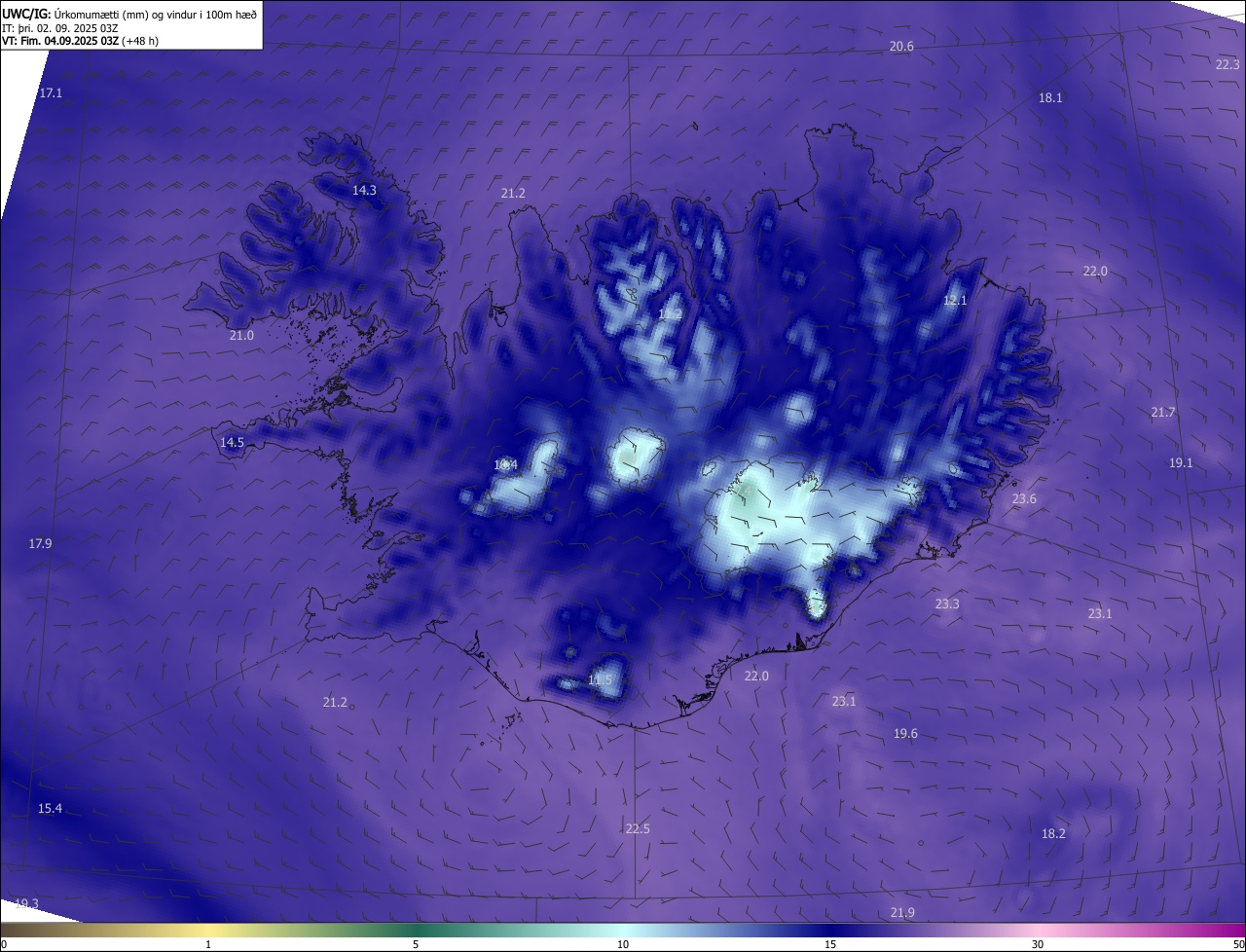1246x952 pixels.
Task: Click the colorbar tick label 1
Action: (208, 944)
